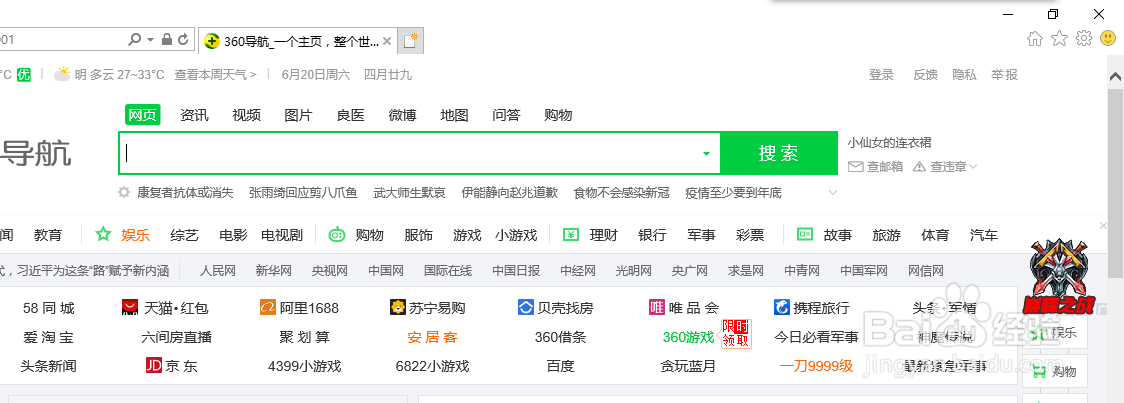Select the 视频 search tab

[x=247, y=115]
